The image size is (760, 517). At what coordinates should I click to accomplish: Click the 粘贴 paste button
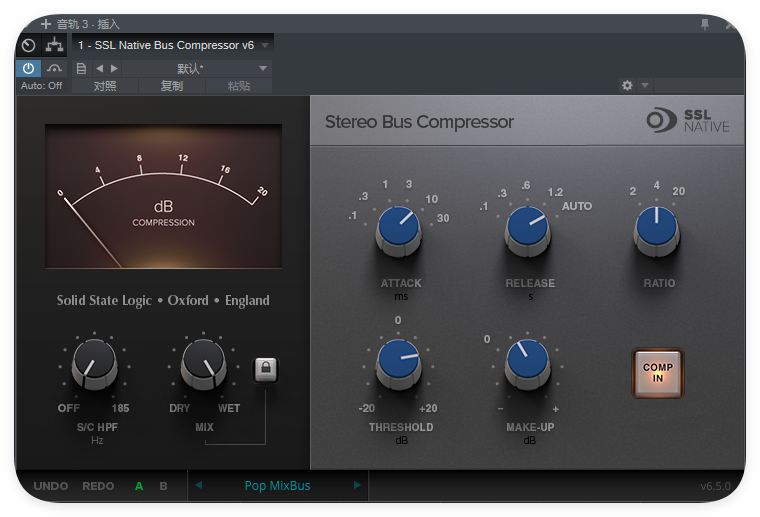(239, 86)
